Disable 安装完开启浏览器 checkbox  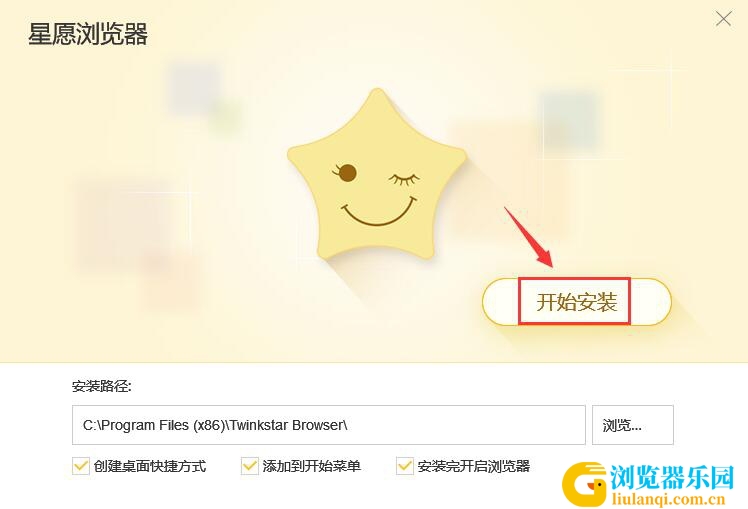click(405, 466)
